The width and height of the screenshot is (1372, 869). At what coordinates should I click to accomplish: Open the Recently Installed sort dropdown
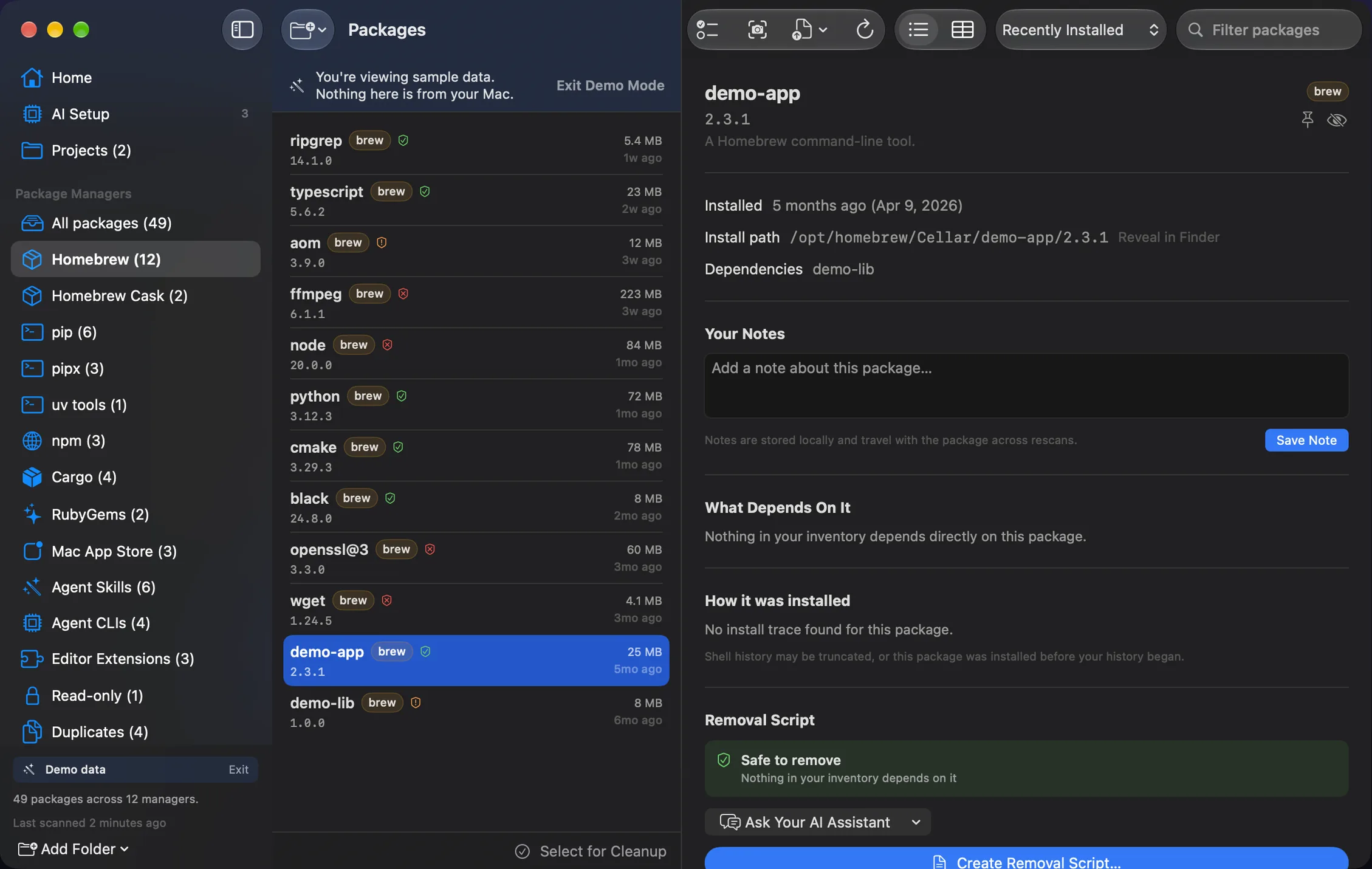tap(1080, 29)
